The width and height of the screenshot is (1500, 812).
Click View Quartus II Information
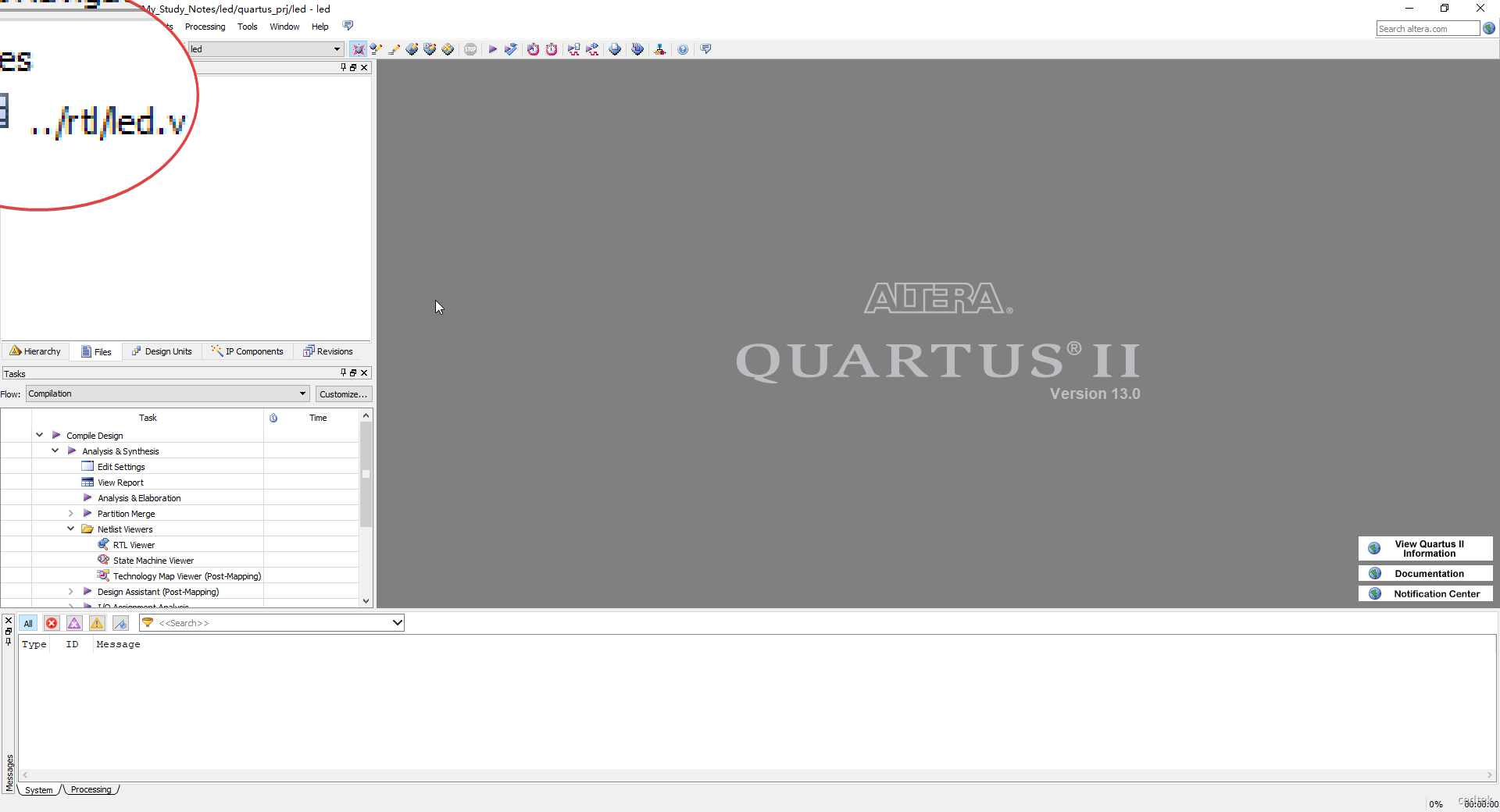(x=1426, y=549)
